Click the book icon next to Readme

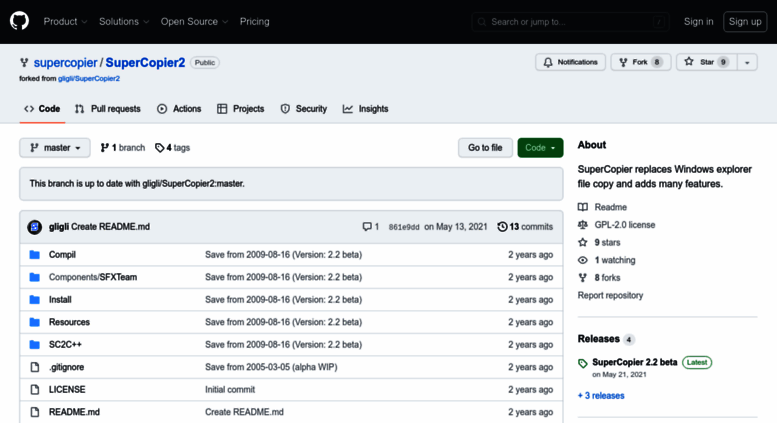pyautogui.click(x=583, y=207)
